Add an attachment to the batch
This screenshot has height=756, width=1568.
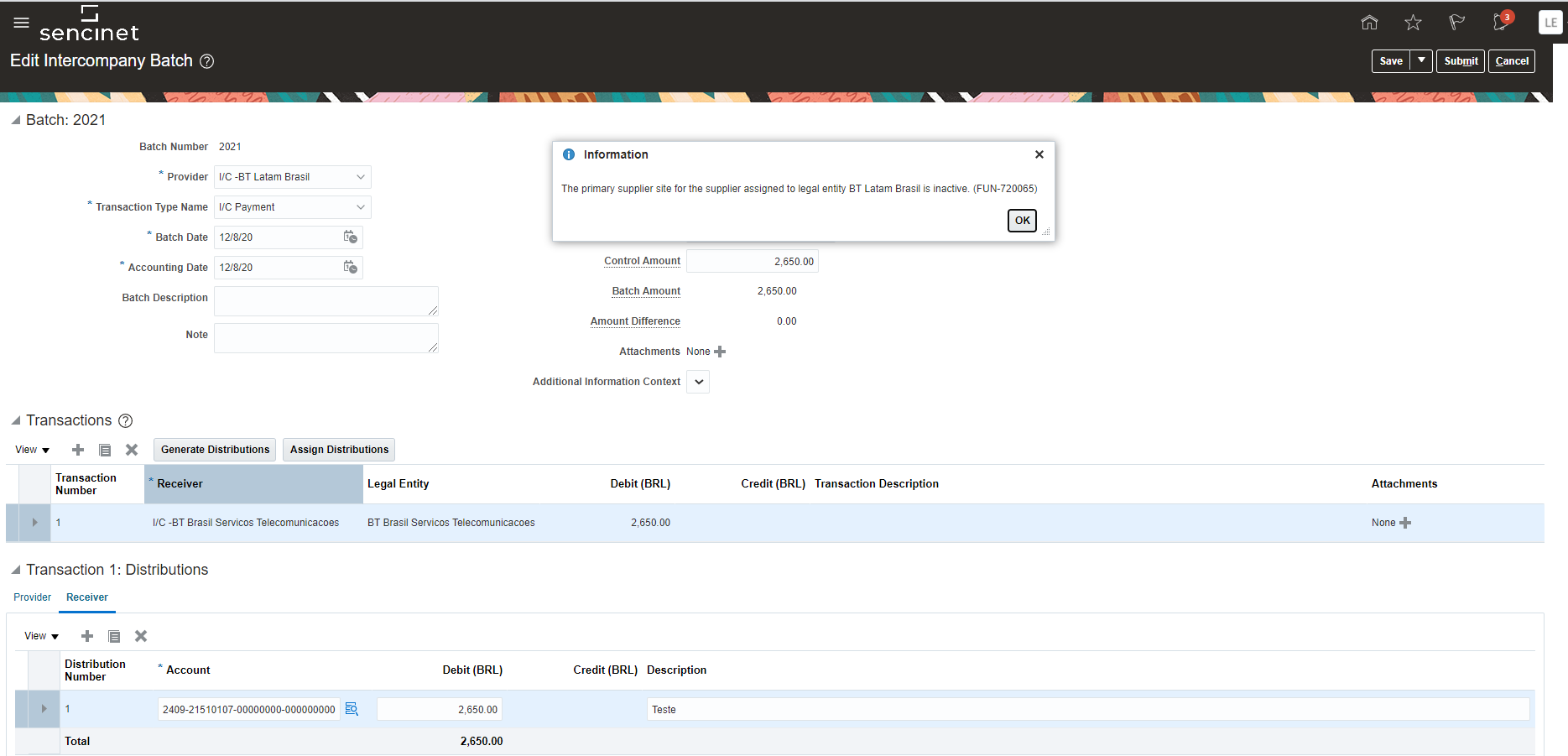[x=720, y=352]
